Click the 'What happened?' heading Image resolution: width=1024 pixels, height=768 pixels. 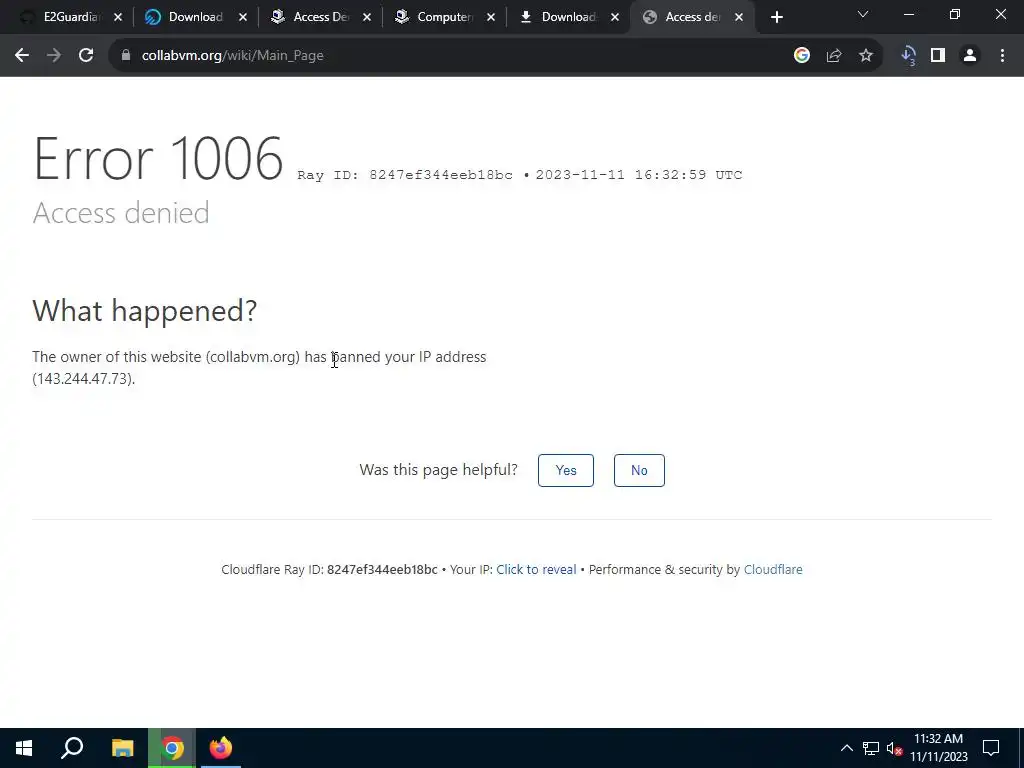click(144, 310)
